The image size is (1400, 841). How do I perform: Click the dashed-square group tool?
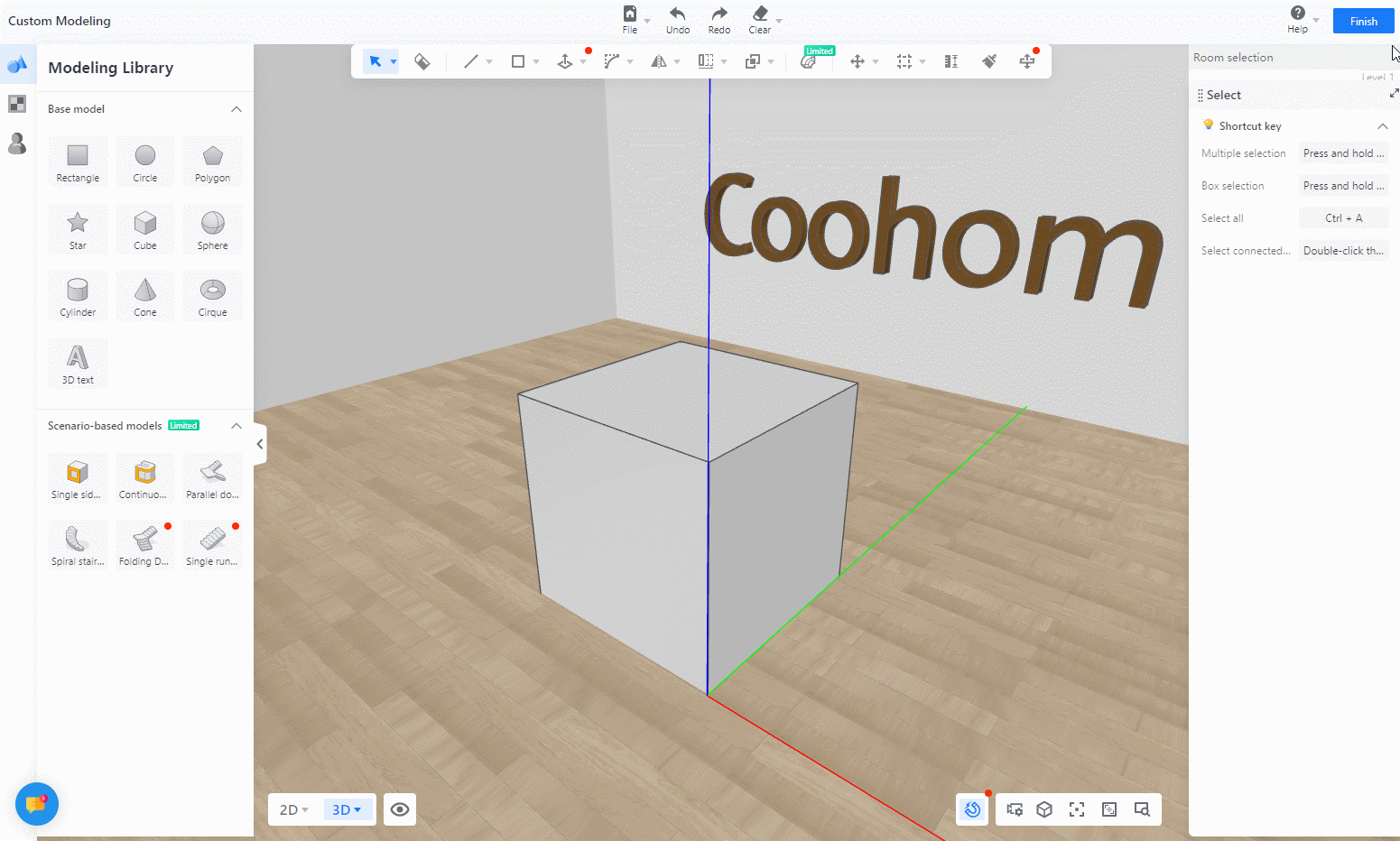tap(904, 61)
